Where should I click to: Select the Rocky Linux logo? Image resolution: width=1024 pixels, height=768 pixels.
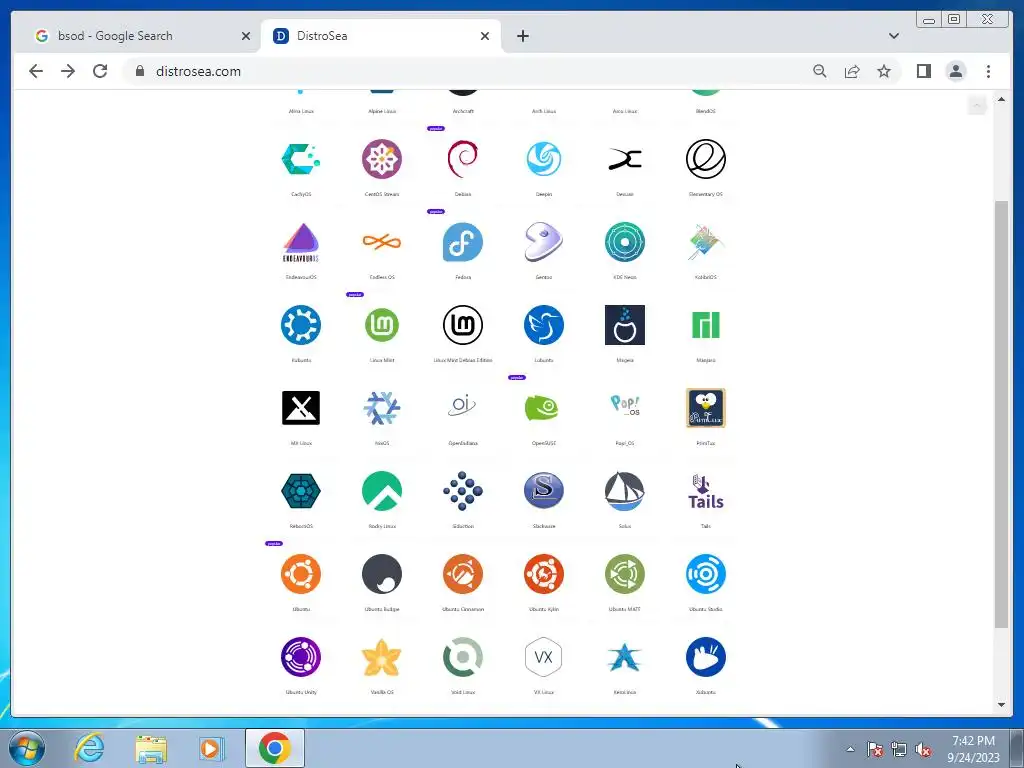[382, 490]
